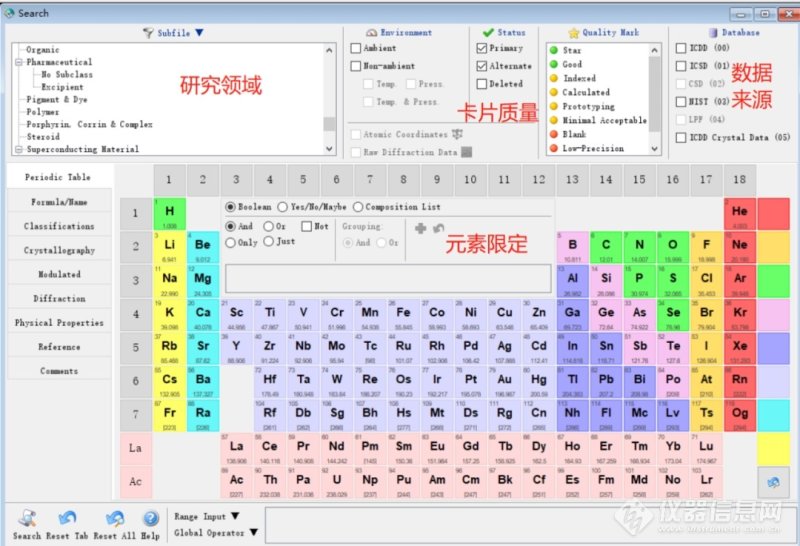
Task: Select the Fe element tile
Action: point(403,313)
